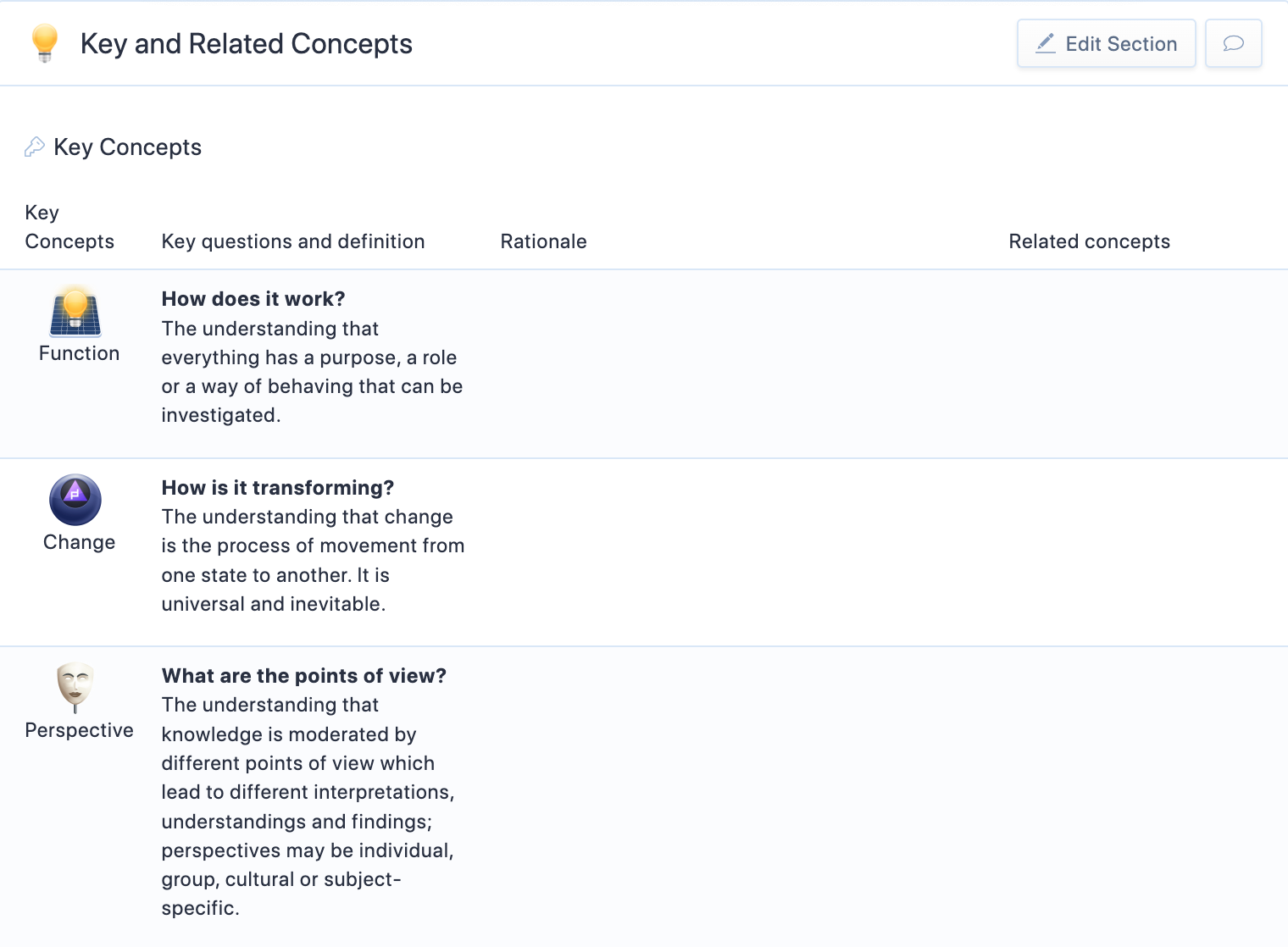Click the Key Concepts subsection heading
This screenshot has width=1288, height=947.
[127, 147]
